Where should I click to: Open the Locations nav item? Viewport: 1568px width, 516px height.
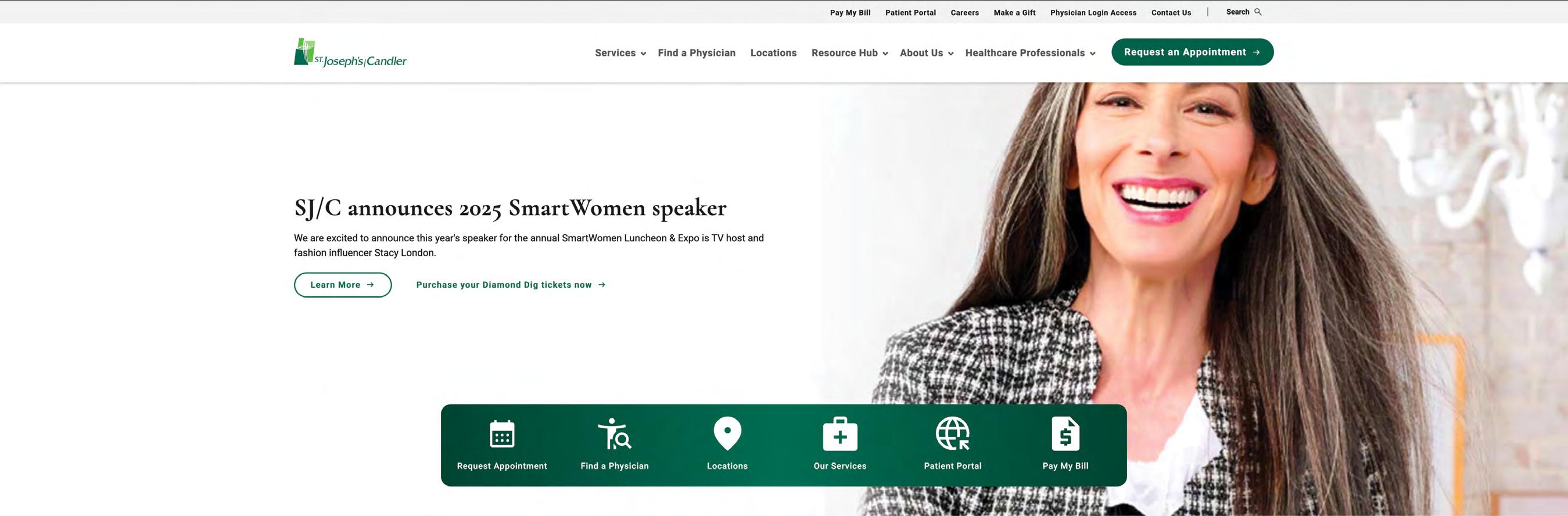point(773,53)
